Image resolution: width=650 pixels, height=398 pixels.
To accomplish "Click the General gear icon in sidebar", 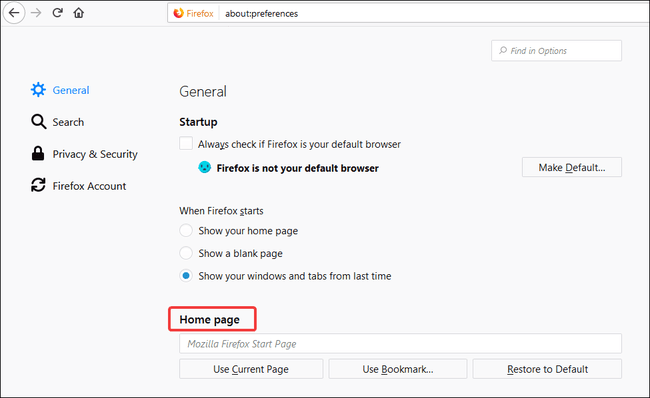I will (38, 90).
